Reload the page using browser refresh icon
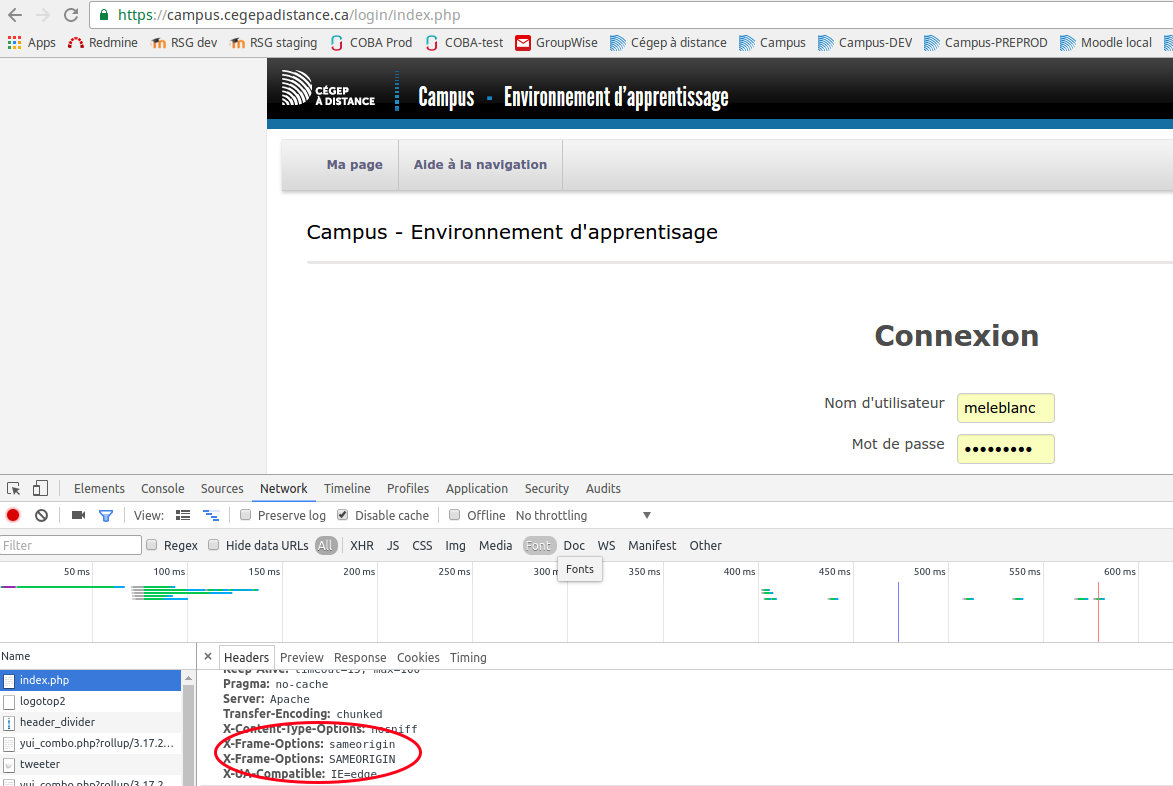 (x=71, y=15)
